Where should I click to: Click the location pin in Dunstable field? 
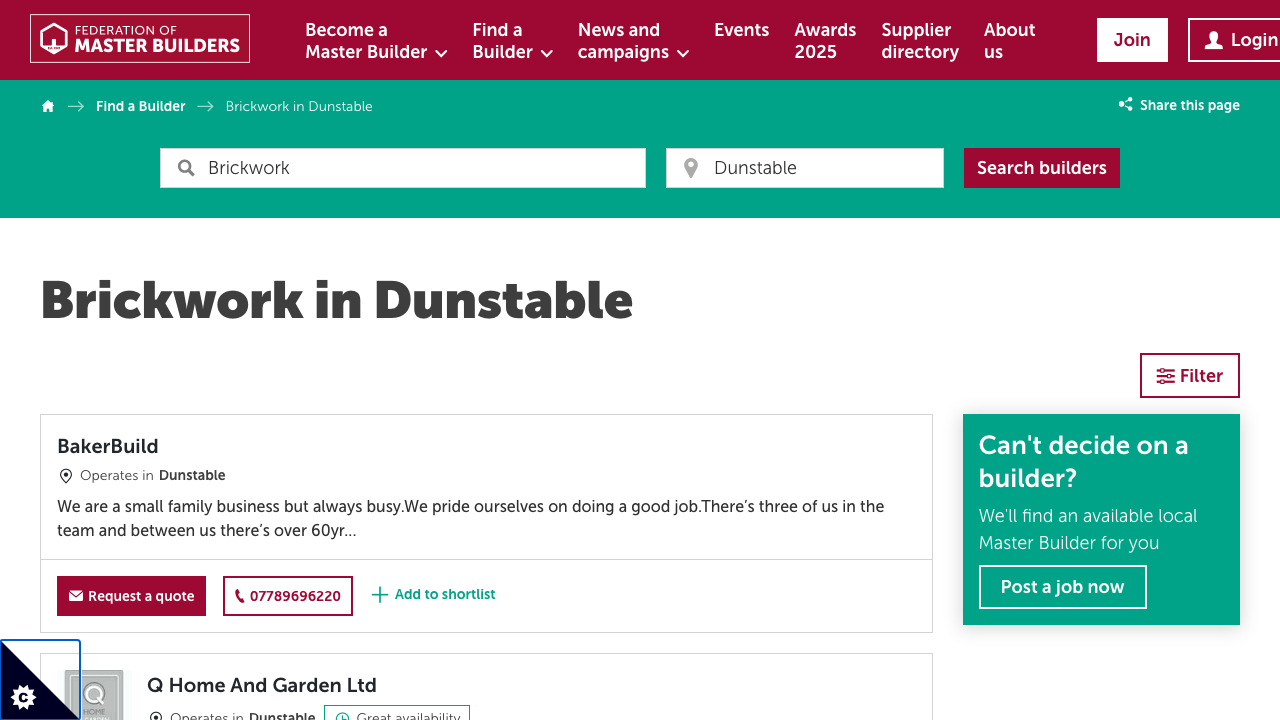click(690, 168)
